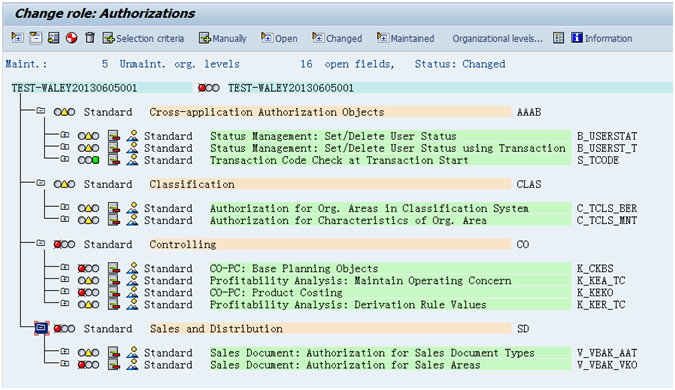
Task: Click the user icon in the C_TCLS_BER row
Action: click(133, 208)
